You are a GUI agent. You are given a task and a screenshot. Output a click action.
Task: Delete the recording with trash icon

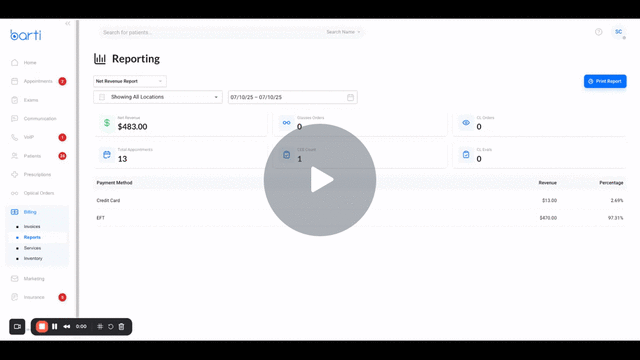[x=121, y=327]
